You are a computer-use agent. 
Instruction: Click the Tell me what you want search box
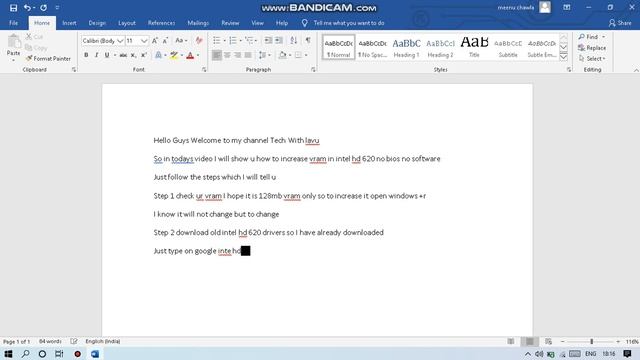(349, 23)
